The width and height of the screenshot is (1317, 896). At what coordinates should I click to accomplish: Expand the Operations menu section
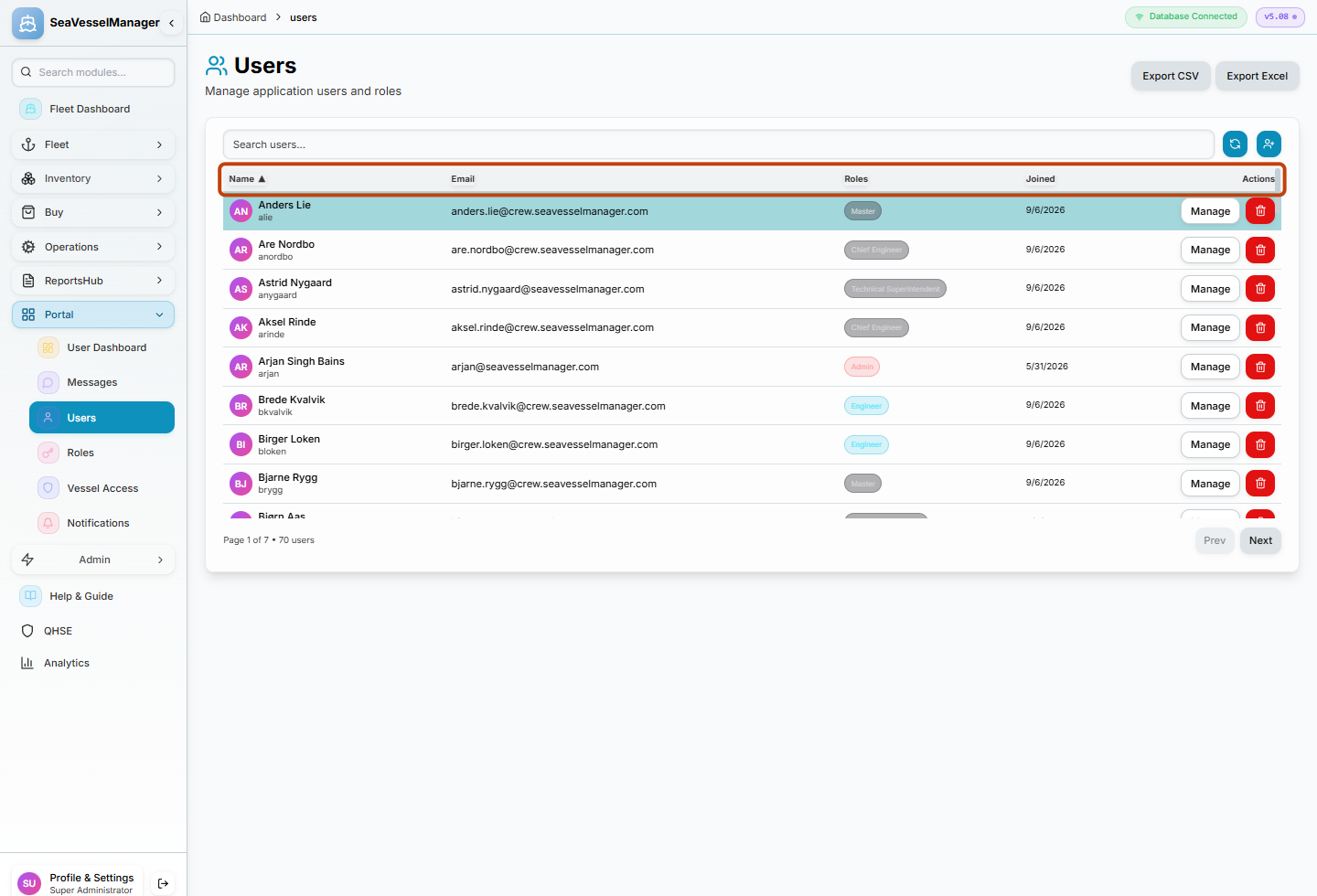pos(93,247)
